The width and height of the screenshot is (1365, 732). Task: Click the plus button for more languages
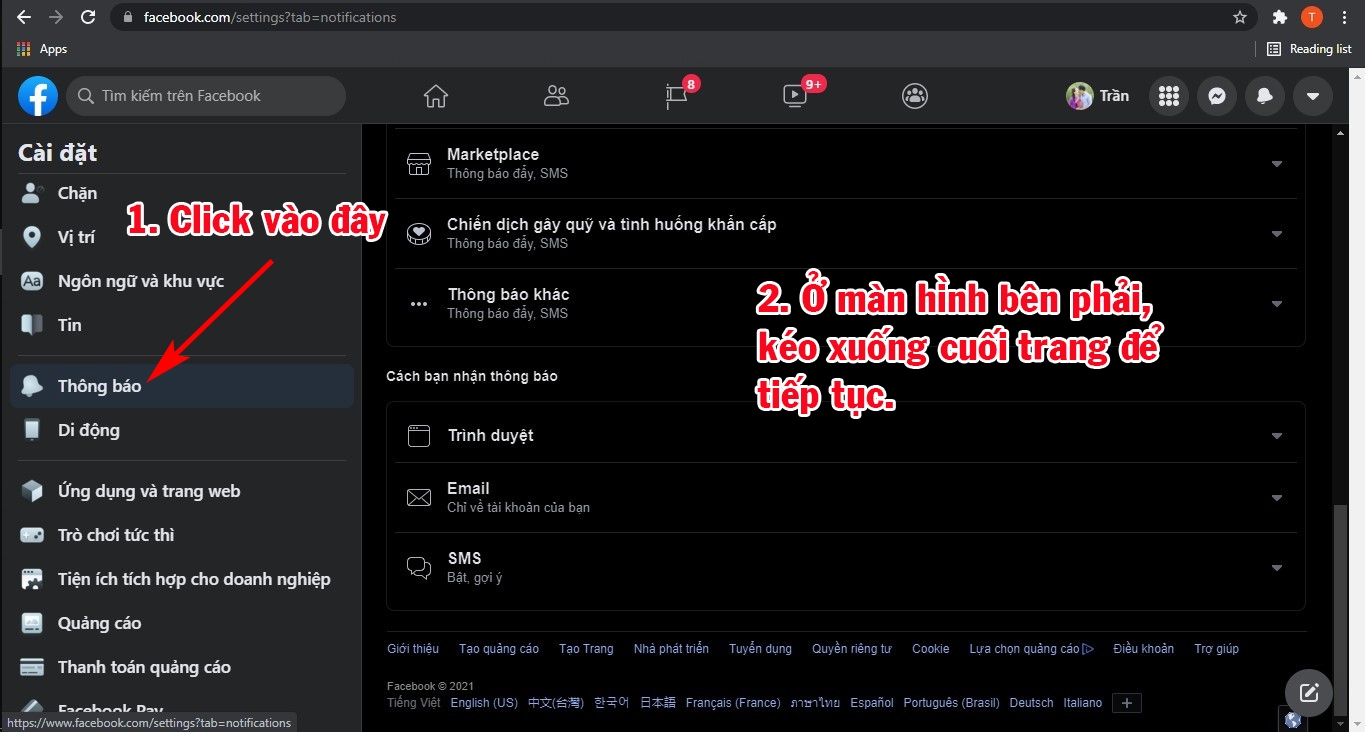[1127, 703]
